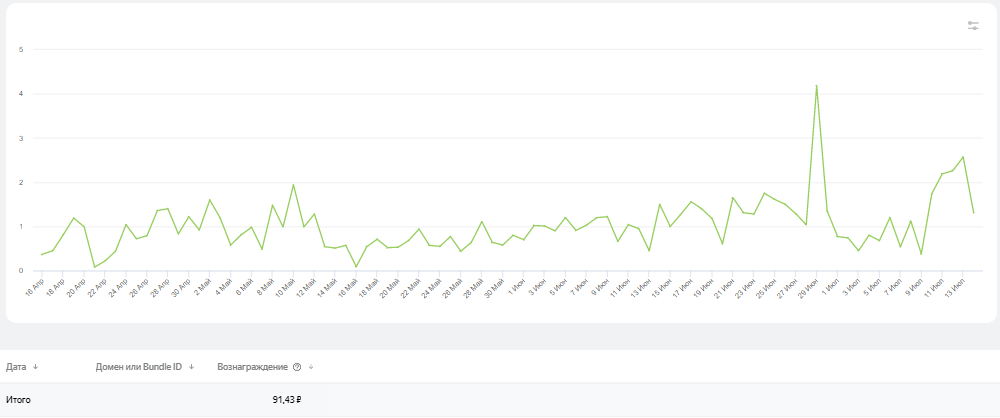The image size is (1000, 418).
Task: Click sort arrow beside Дата column
Action: (x=36, y=367)
